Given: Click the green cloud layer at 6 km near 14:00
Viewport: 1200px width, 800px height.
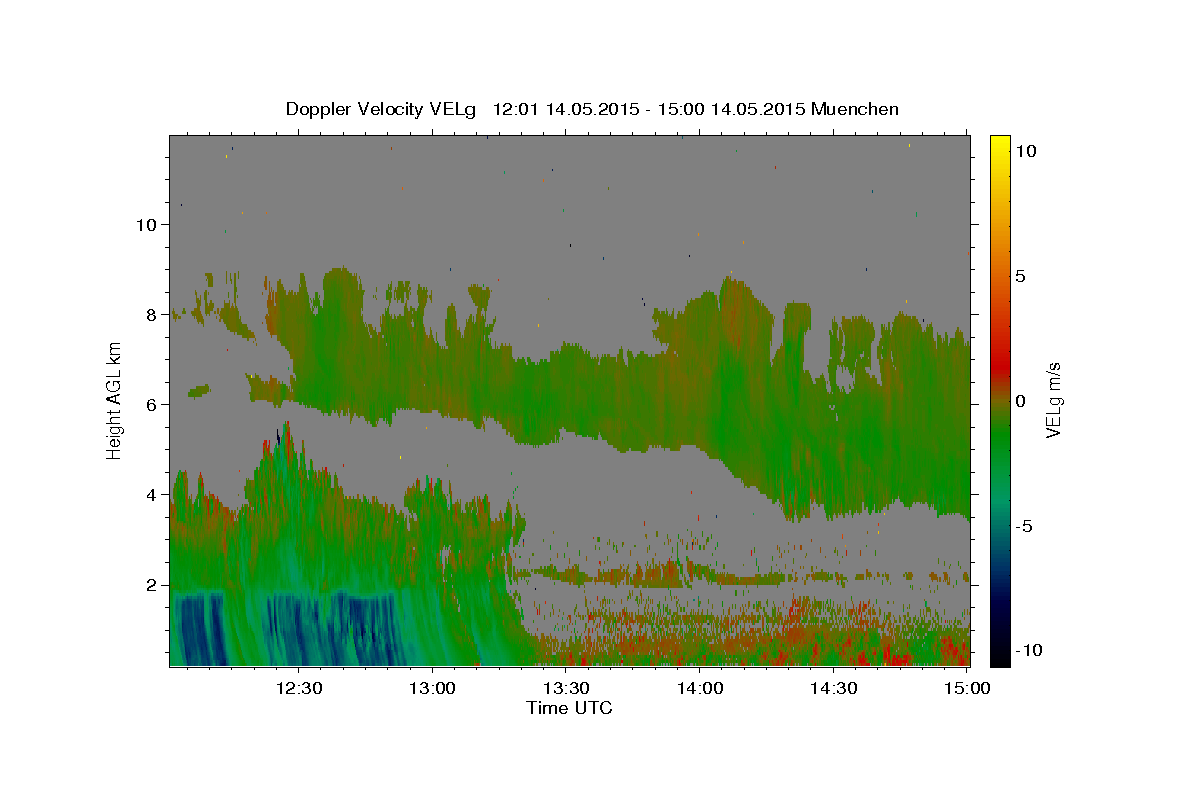Looking at the screenshot, I should (x=700, y=405).
